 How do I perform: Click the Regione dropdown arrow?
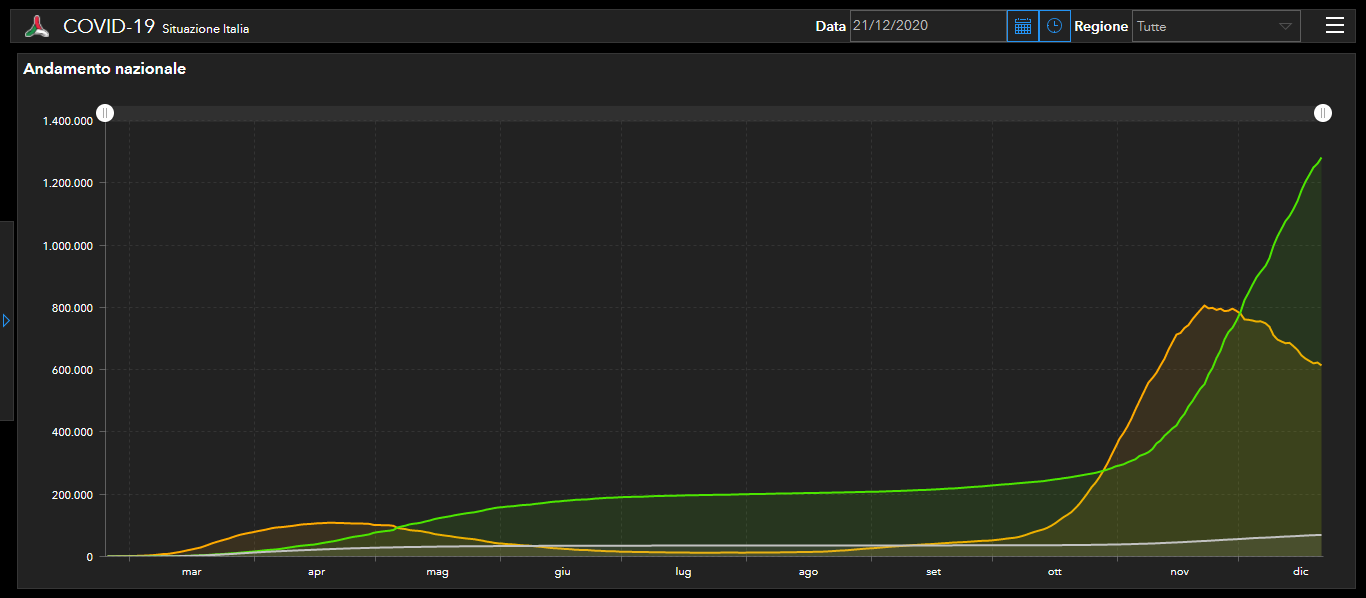click(1285, 27)
